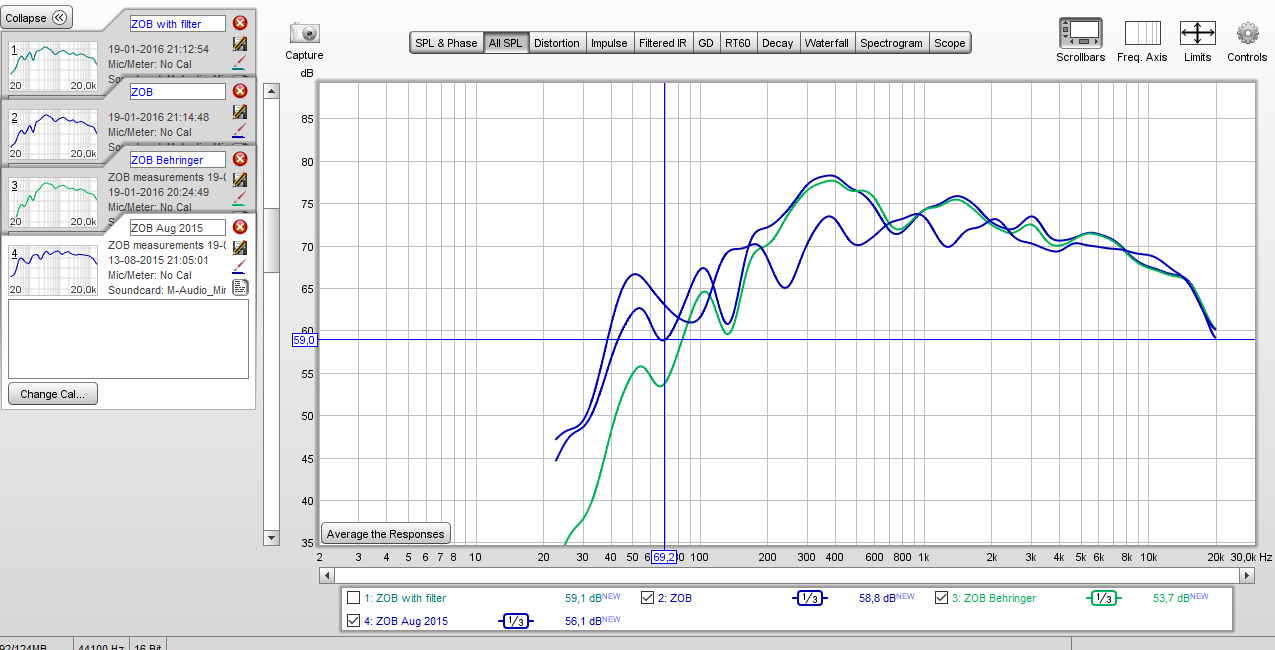Open the RT60 tab
The image size is (1275, 650).
click(738, 43)
